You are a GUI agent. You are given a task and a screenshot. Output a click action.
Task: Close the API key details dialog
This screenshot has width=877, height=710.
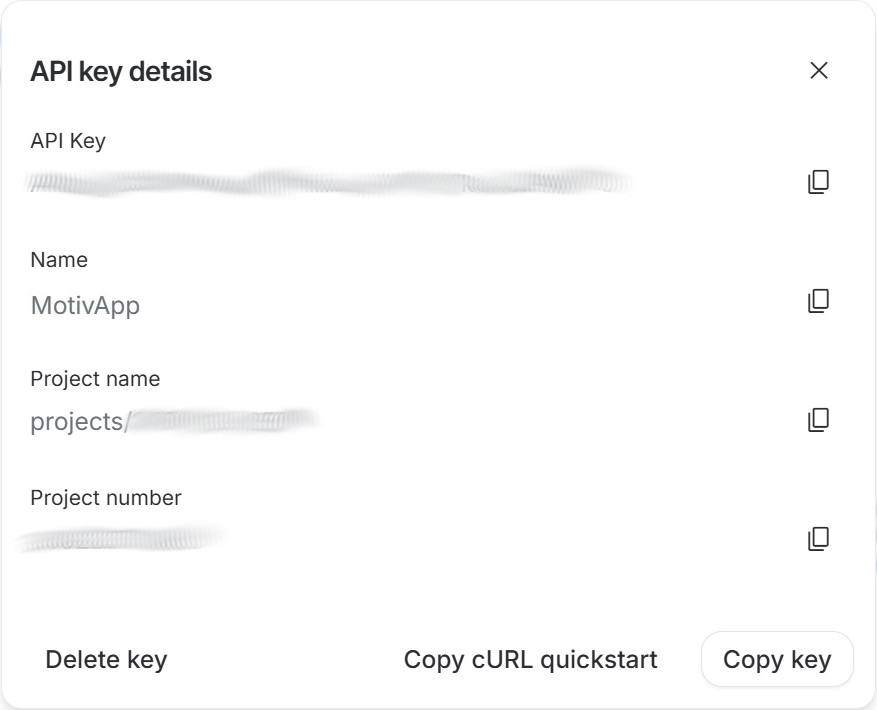820,71
